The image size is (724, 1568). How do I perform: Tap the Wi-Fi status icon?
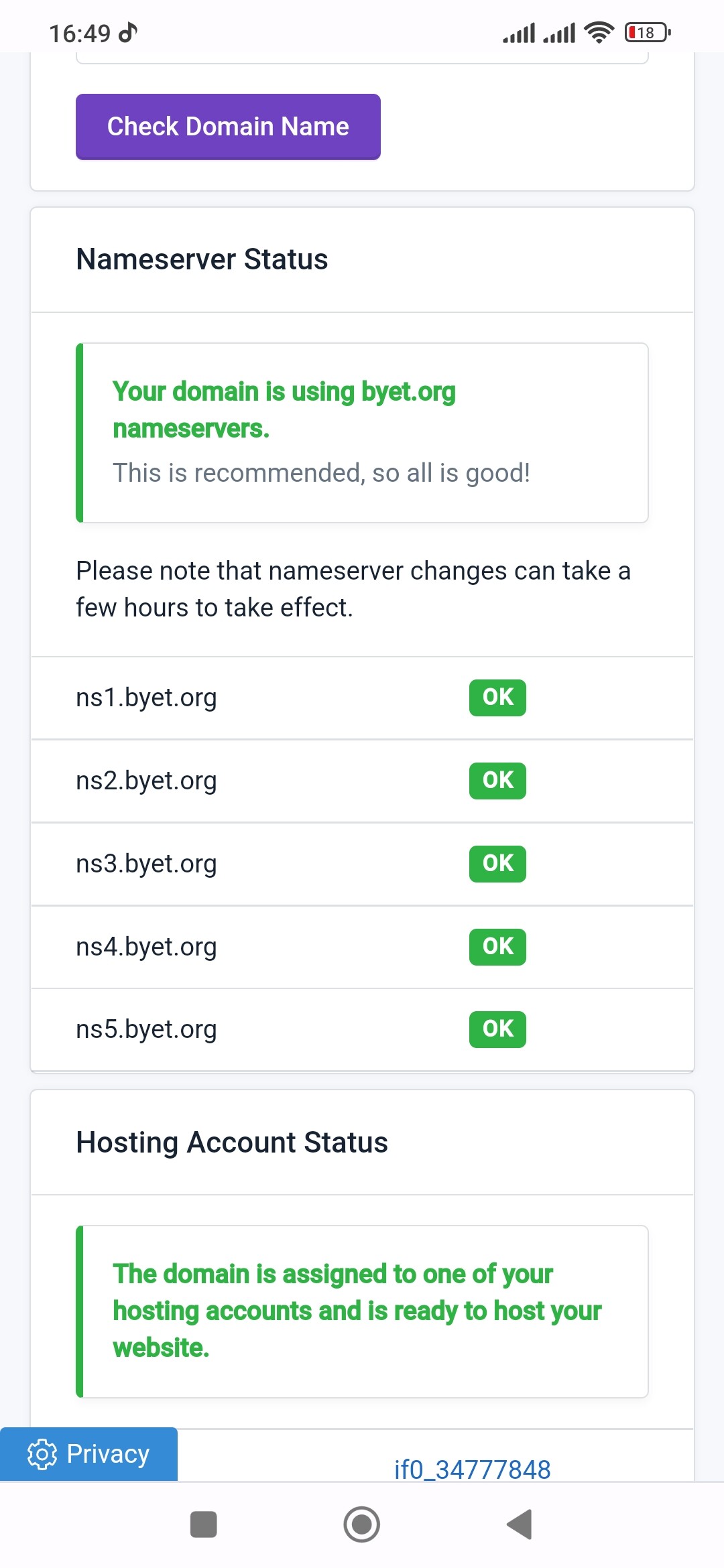[x=599, y=32]
